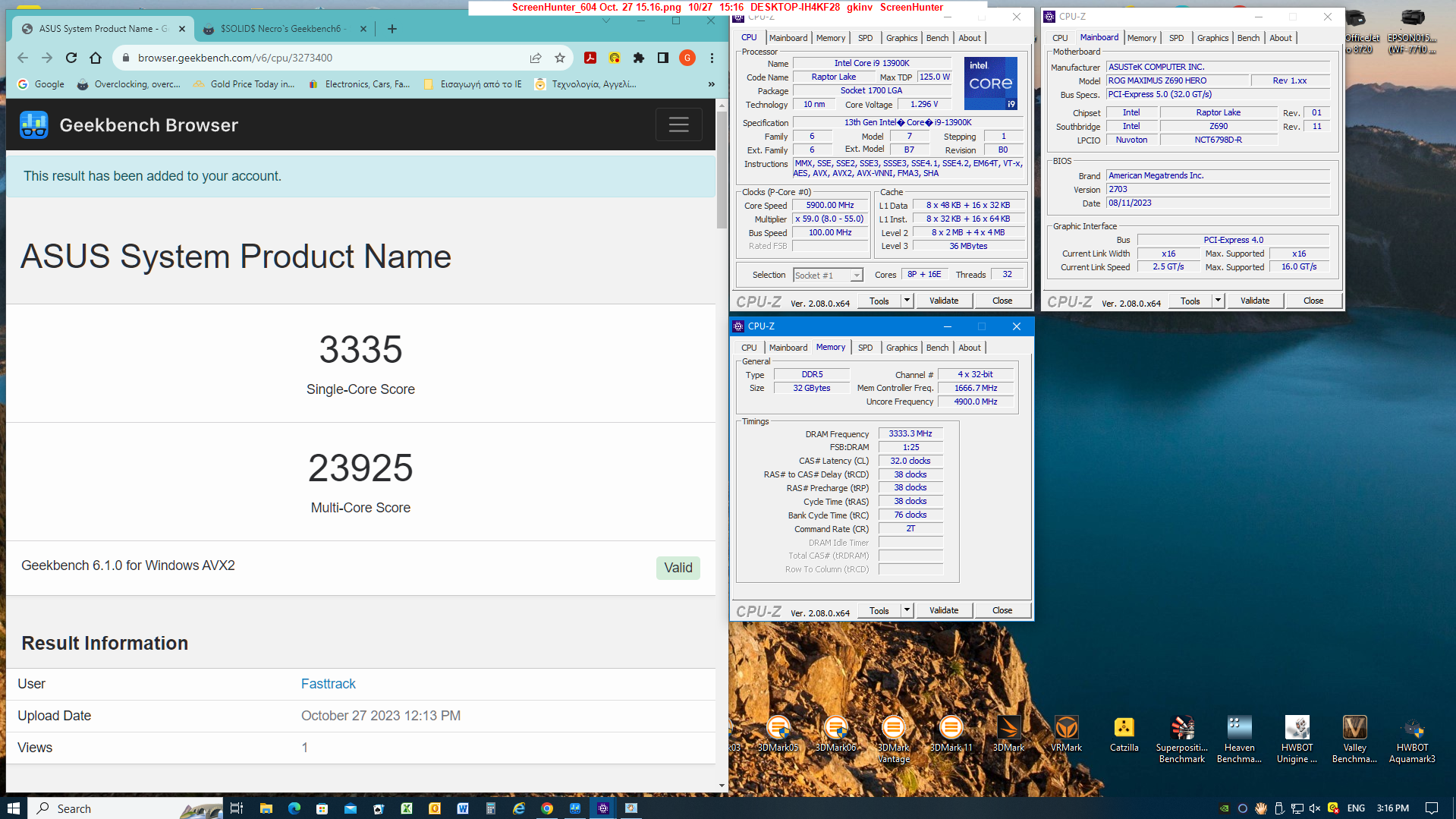
Task: Open the extensions puzzle-piece menu
Action: [x=639, y=58]
